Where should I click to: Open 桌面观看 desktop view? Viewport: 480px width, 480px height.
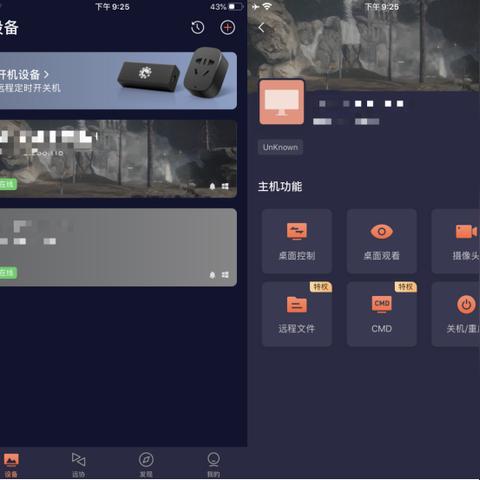[382, 241]
